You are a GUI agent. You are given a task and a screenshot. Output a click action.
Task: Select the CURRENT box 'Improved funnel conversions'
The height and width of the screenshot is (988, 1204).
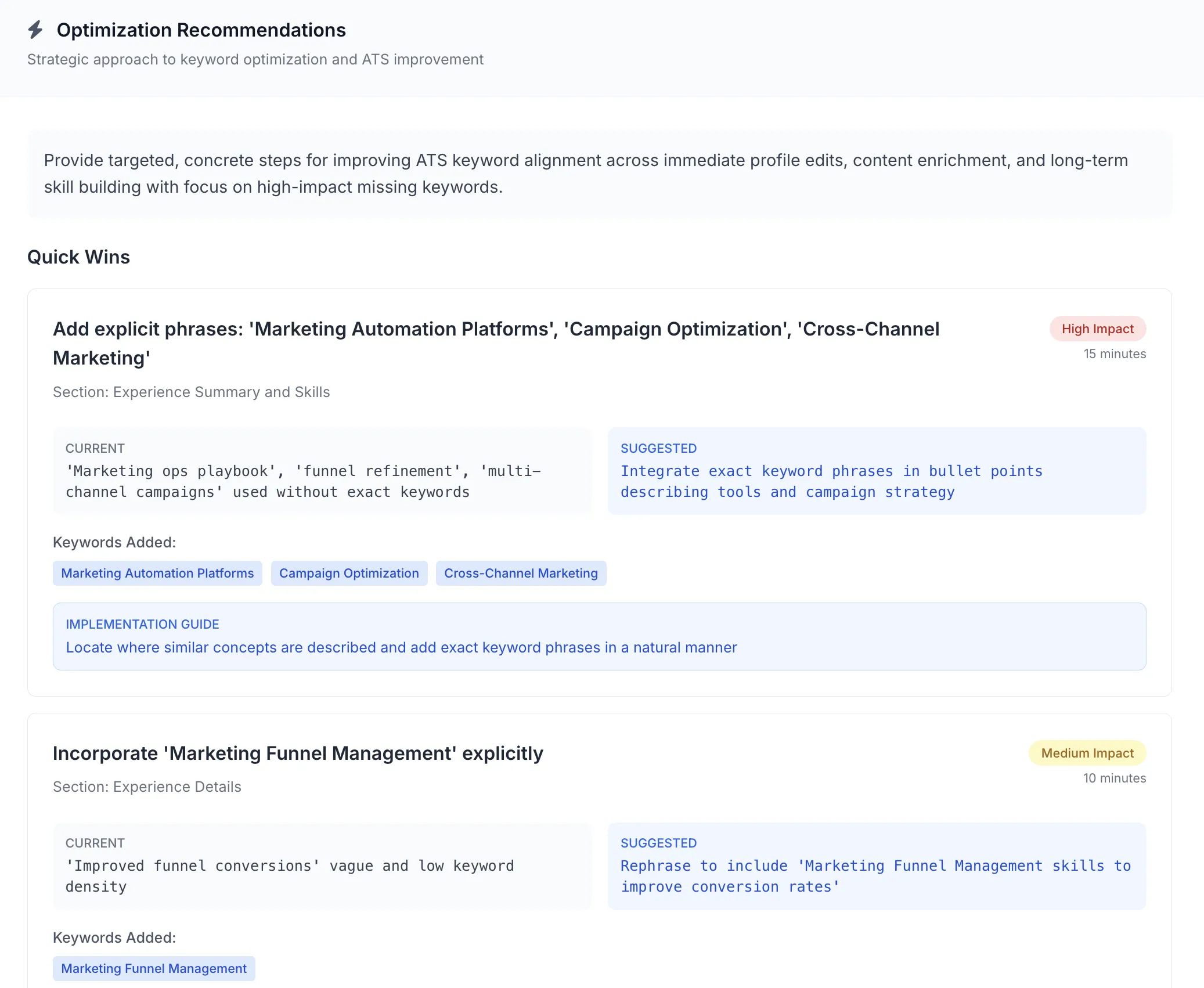pos(322,866)
